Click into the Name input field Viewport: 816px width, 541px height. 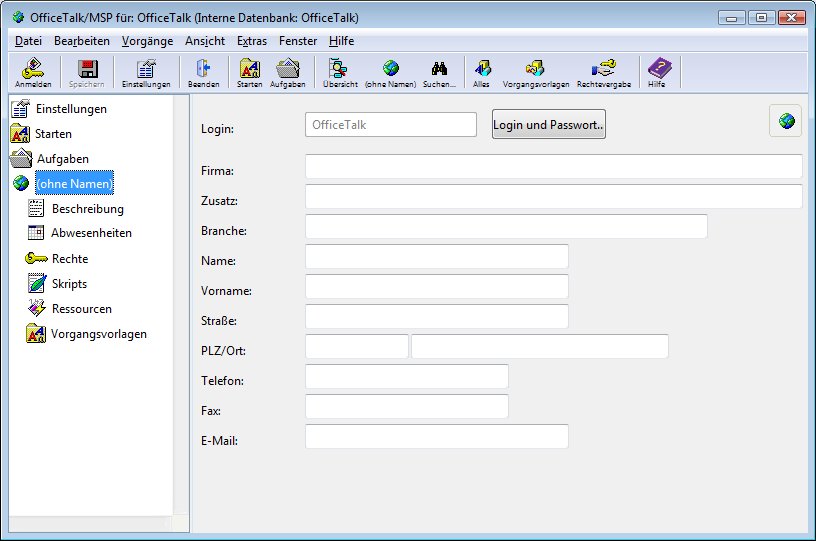coord(437,256)
